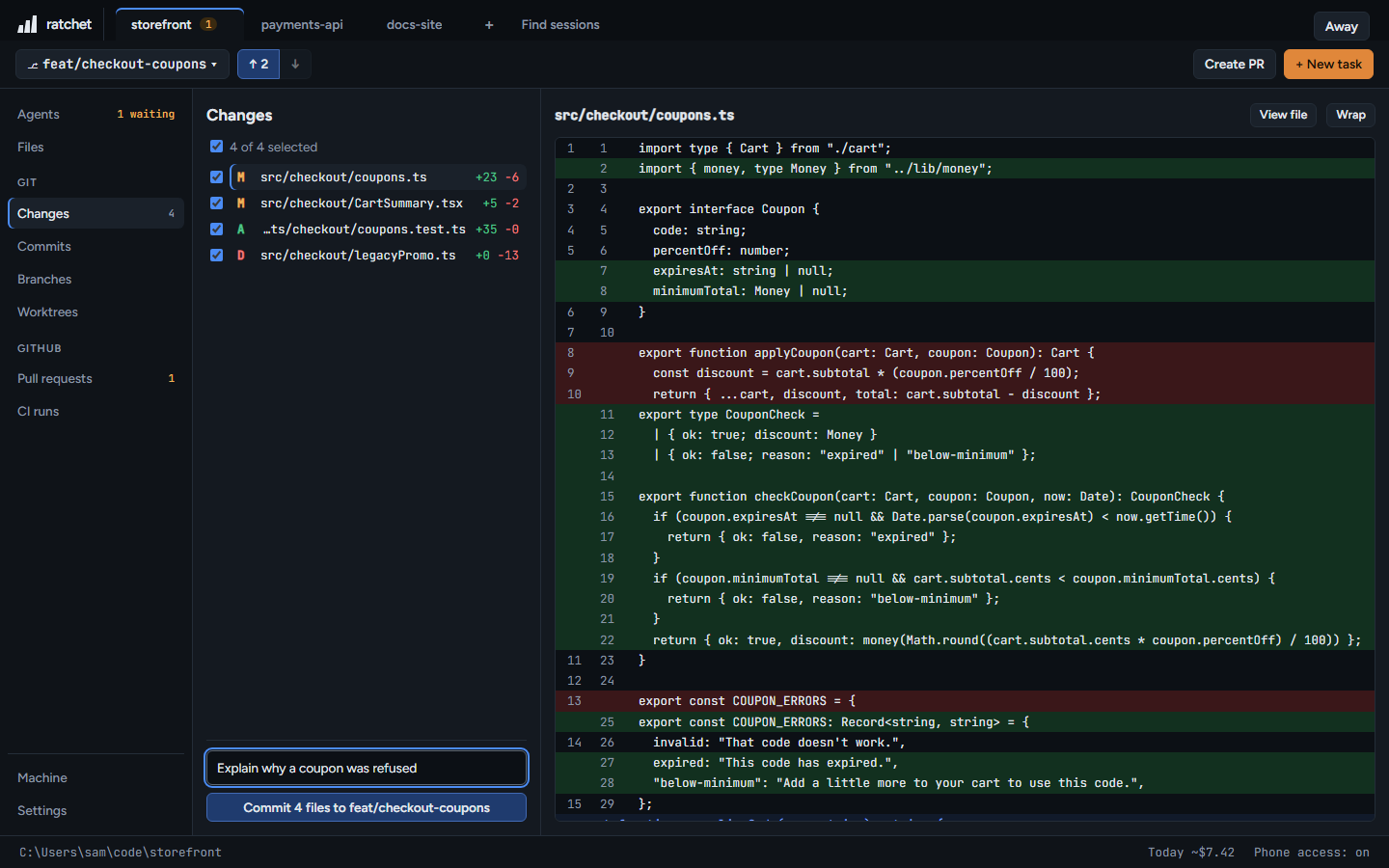Open Commits in the sidebar
Viewport: 1389px width, 868px height.
95,246
